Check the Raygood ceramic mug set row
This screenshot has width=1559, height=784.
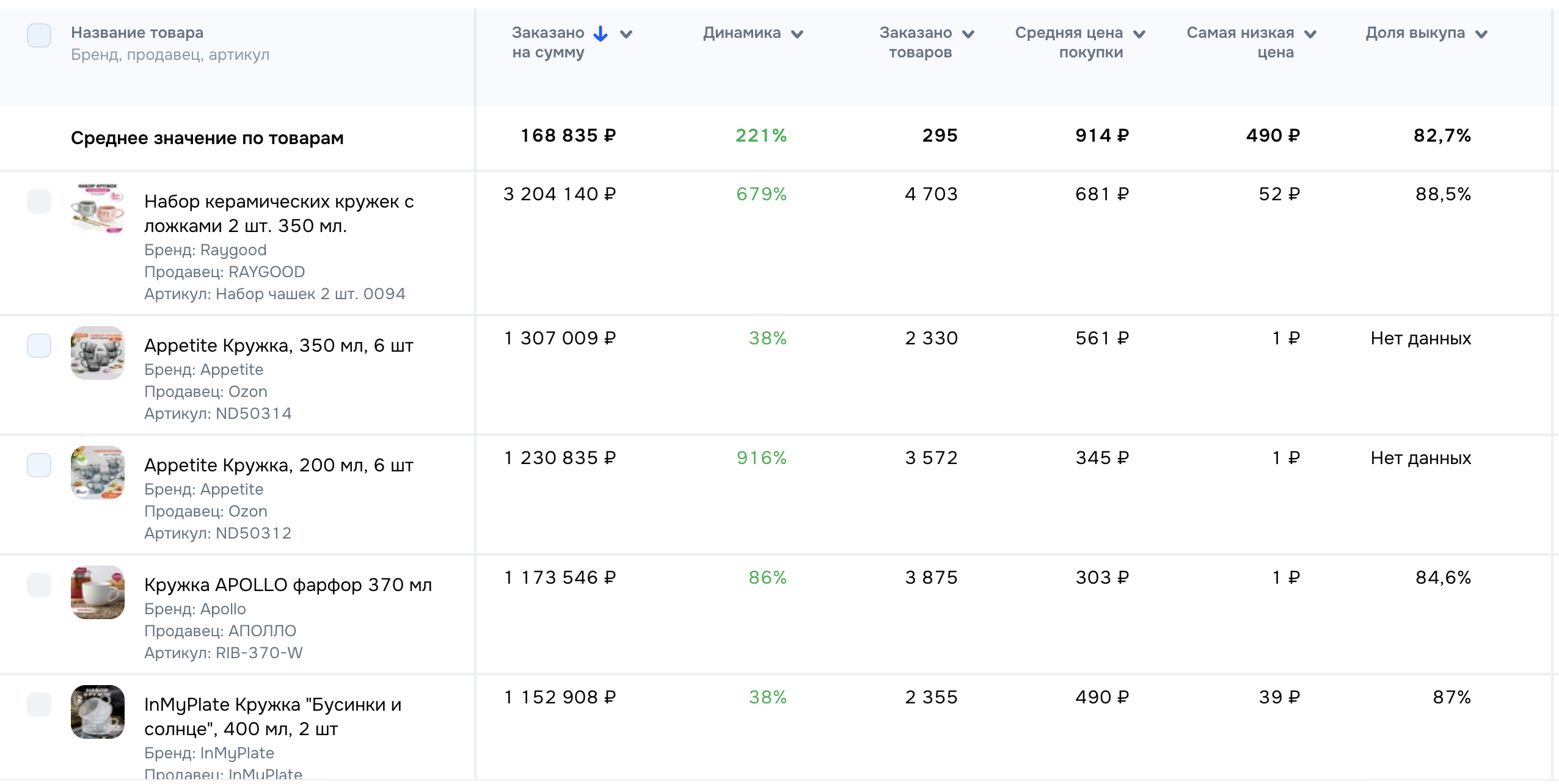[x=39, y=201]
